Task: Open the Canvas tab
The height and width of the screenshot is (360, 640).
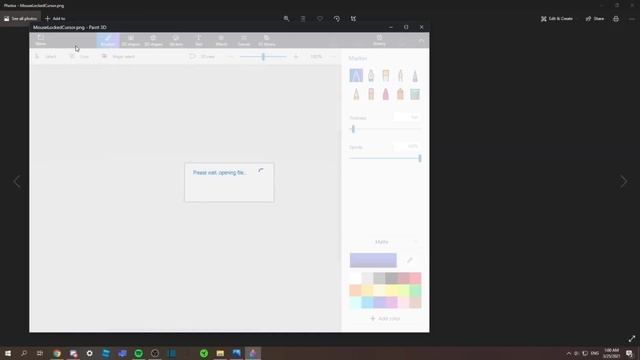Action: [x=244, y=40]
